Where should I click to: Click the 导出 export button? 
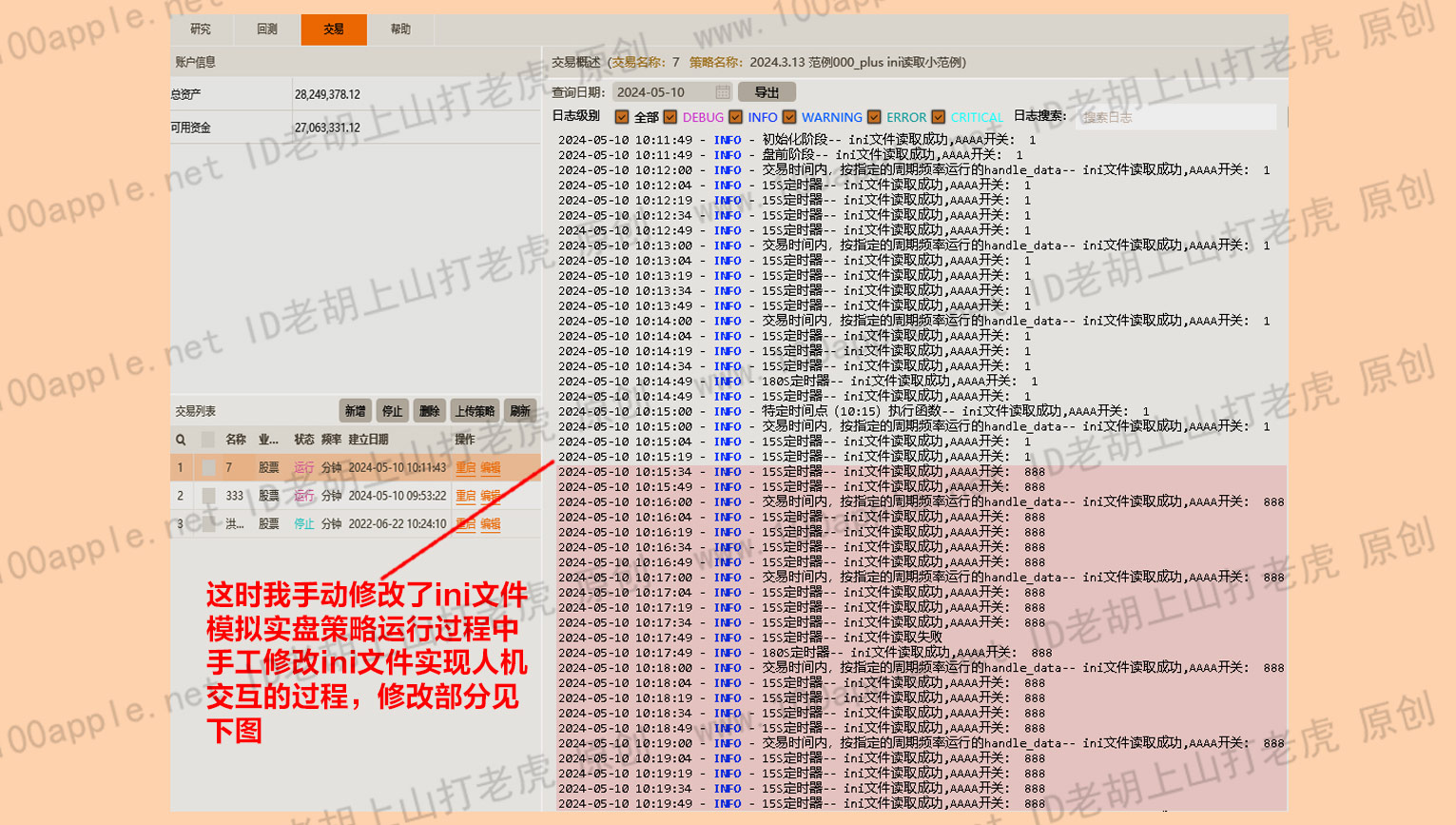[767, 92]
